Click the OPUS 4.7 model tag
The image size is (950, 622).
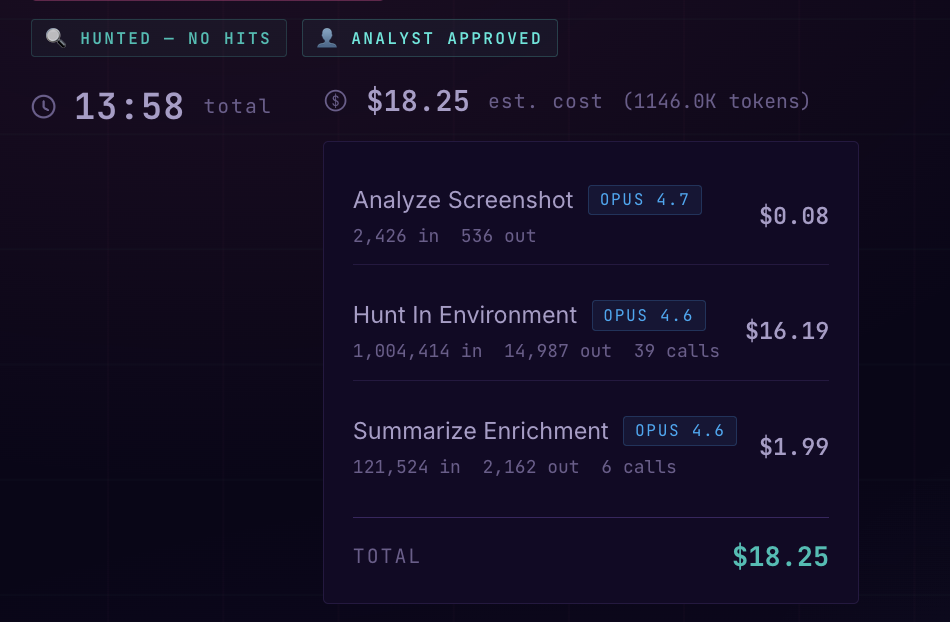pyautogui.click(x=645, y=200)
